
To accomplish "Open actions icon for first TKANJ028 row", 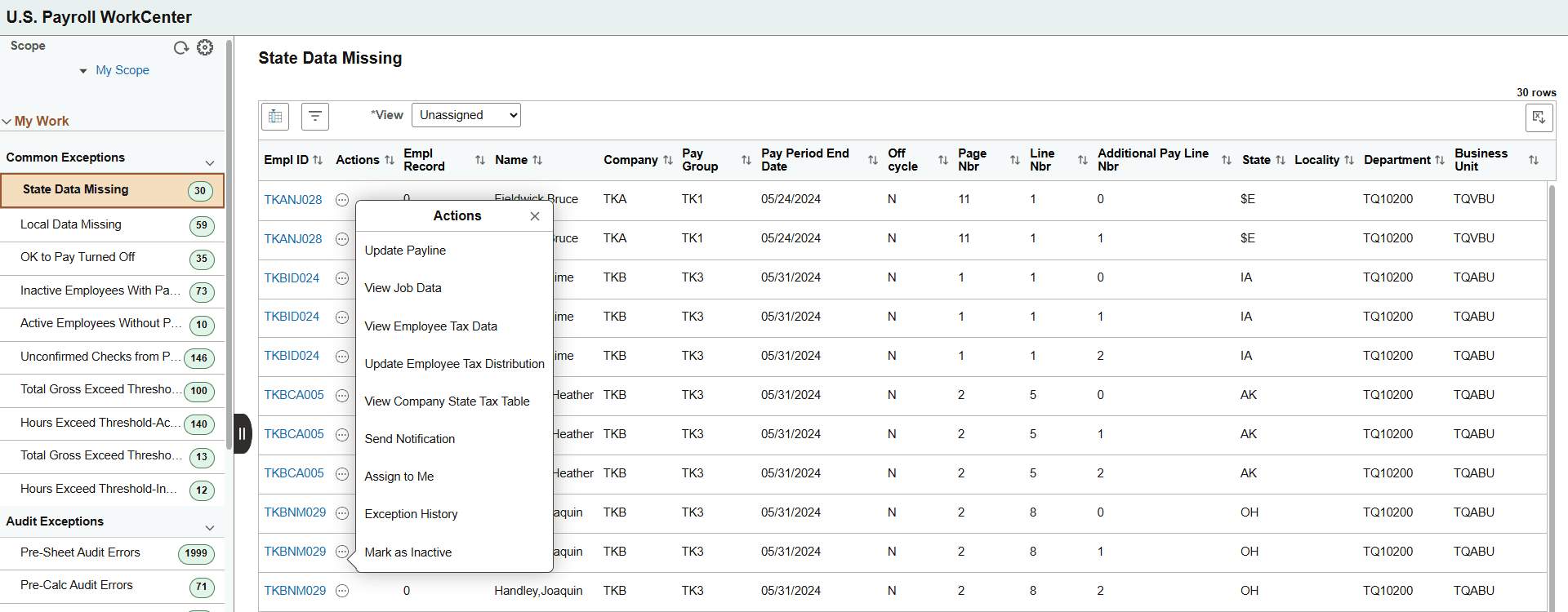I will [x=342, y=200].
